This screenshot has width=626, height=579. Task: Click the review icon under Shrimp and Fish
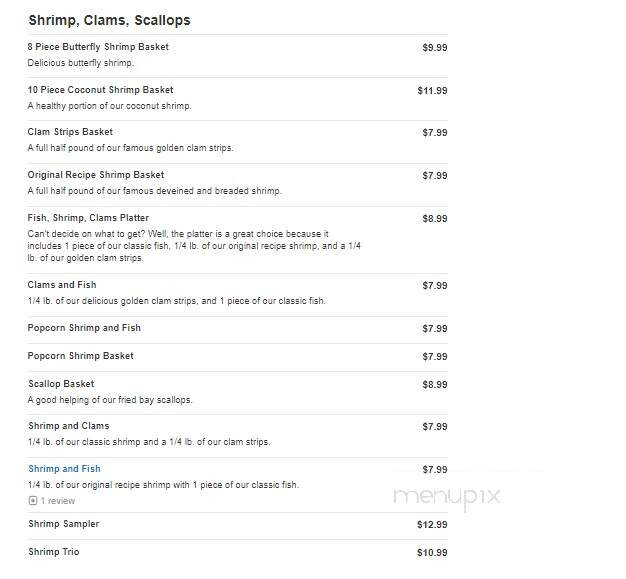point(33,501)
